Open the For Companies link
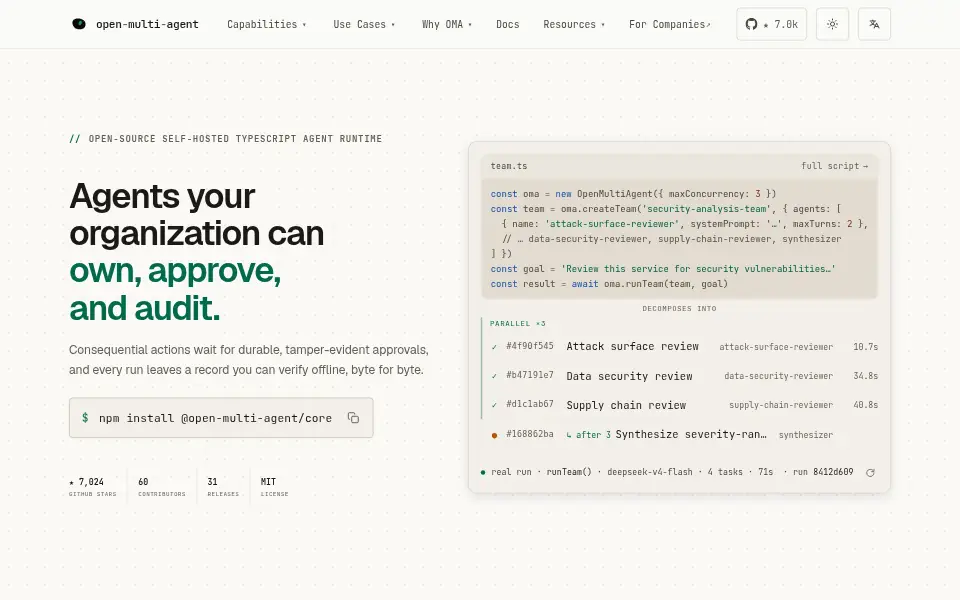 pyautogui.click(x=670, y=24)
